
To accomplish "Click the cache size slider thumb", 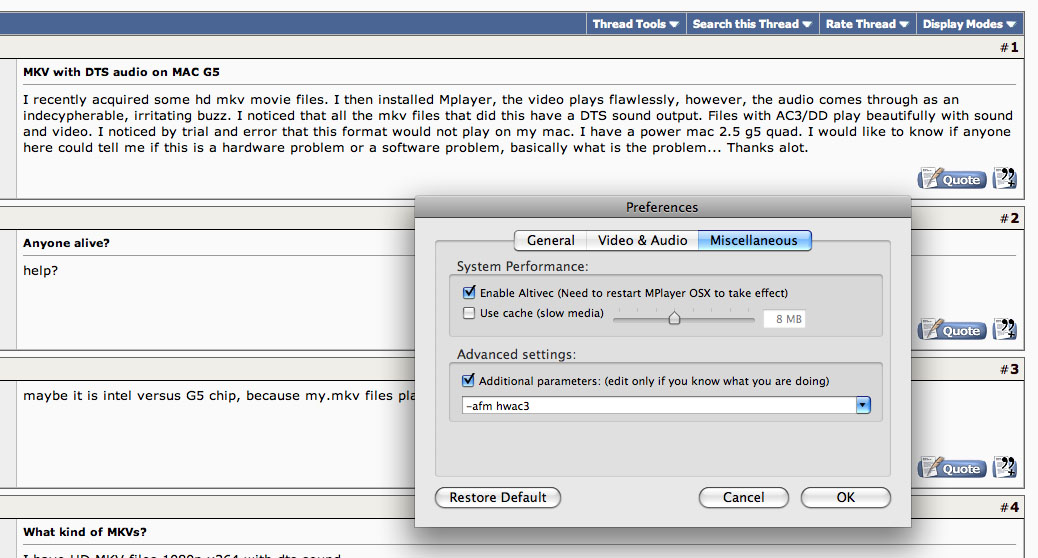I will tap(674, 318).
